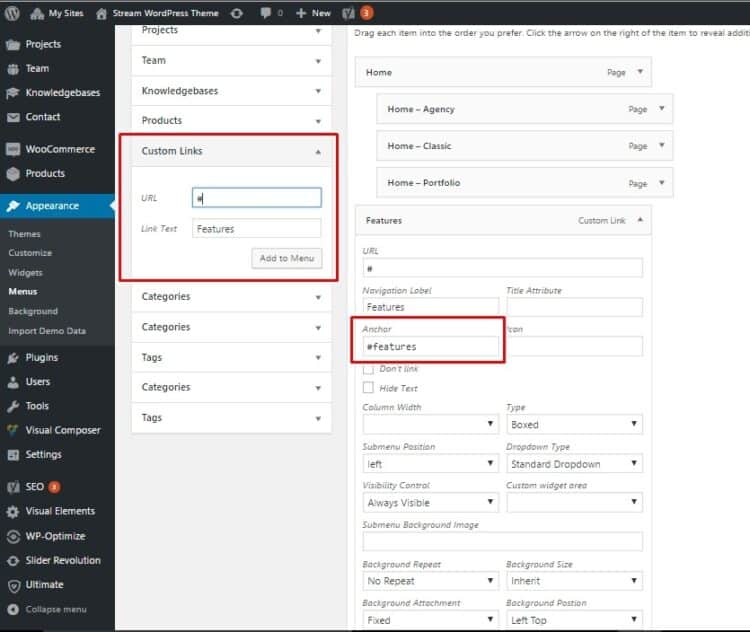Image resolution: width=750 pixels, height=632 pixels.
Task: Click the Anchor input field
Action: pos(430,347)
